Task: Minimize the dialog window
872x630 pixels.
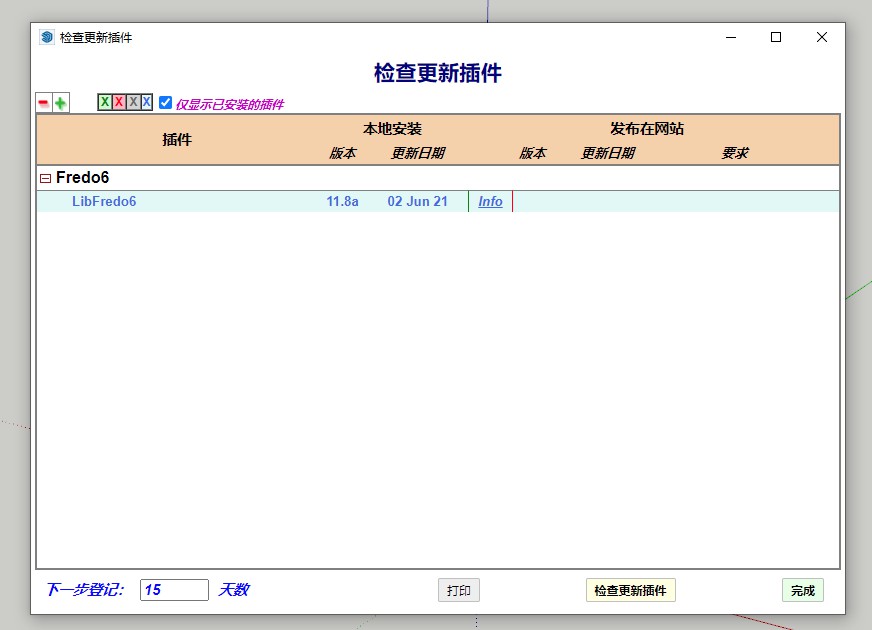Action: click(x=729, y=37)
